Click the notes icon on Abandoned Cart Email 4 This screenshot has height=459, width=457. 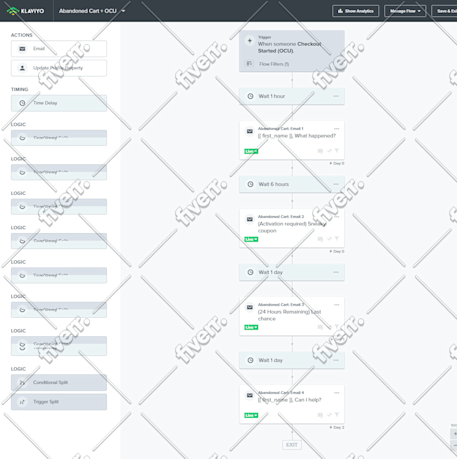click(320, 415)
